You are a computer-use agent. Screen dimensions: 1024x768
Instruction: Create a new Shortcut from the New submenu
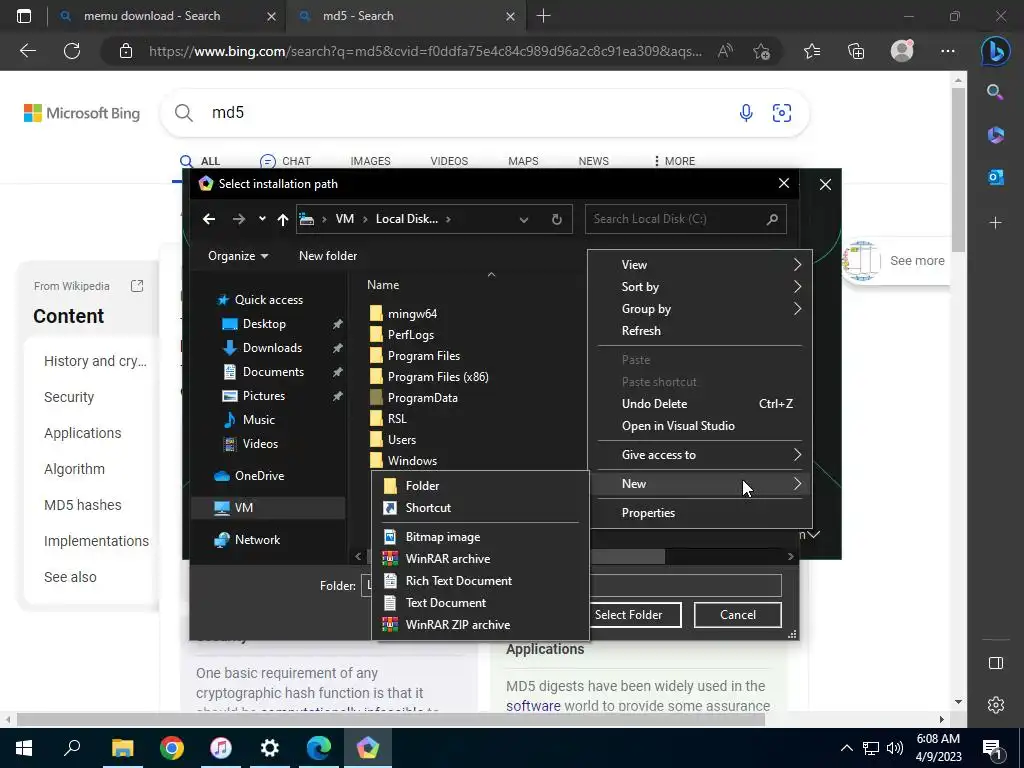pos(481,508)
